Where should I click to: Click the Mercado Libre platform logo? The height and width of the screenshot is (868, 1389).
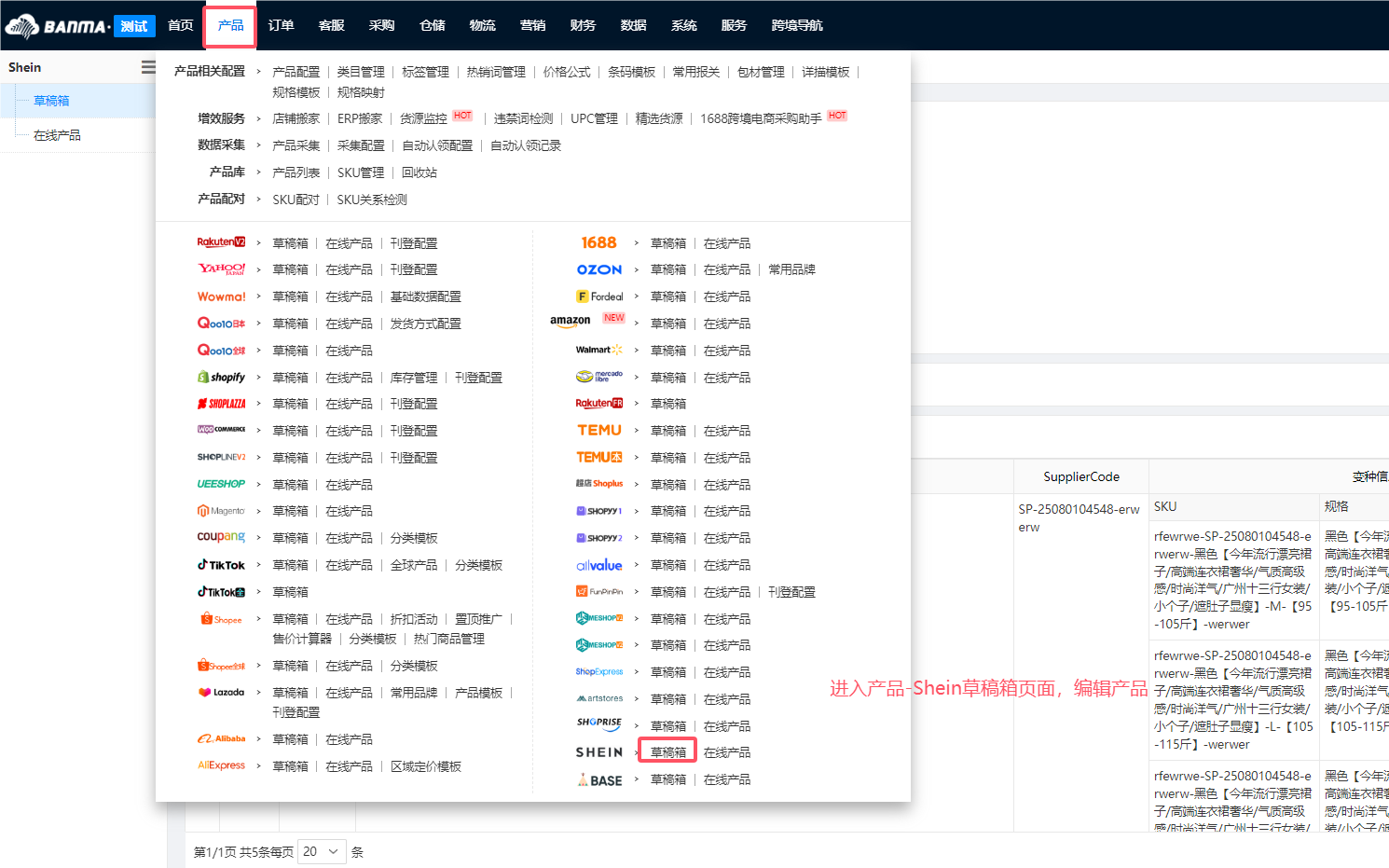[598, 377]
